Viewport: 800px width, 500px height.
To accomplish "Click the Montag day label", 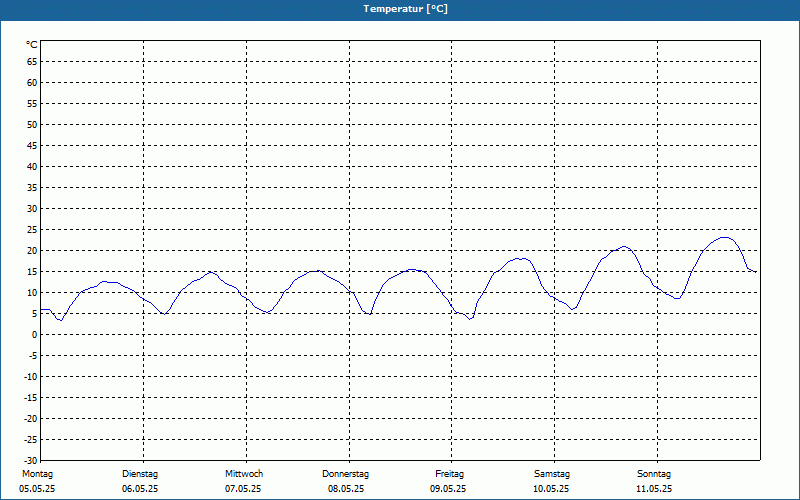I will [37, 474].
